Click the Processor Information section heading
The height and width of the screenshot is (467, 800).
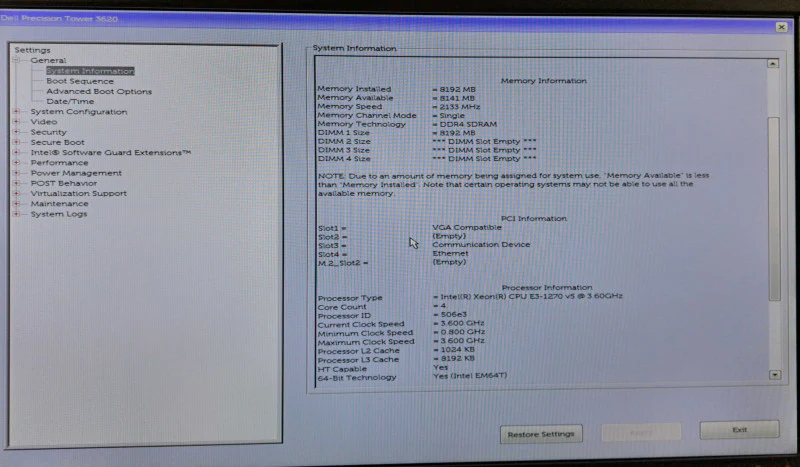(547, 287)
